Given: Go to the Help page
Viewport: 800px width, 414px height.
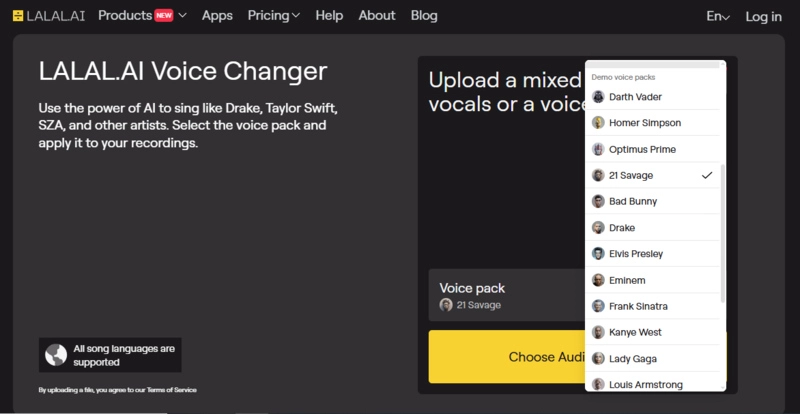Looking at the screenshot, I should click(329, 16).
